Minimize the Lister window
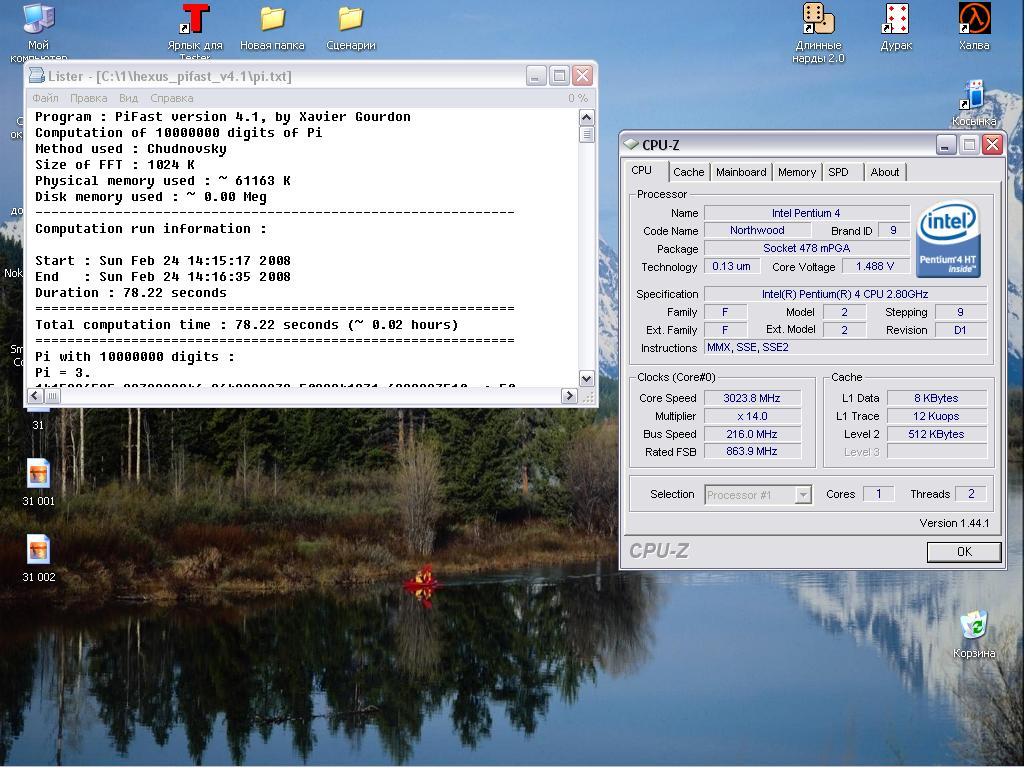 [x=535, y=76]
